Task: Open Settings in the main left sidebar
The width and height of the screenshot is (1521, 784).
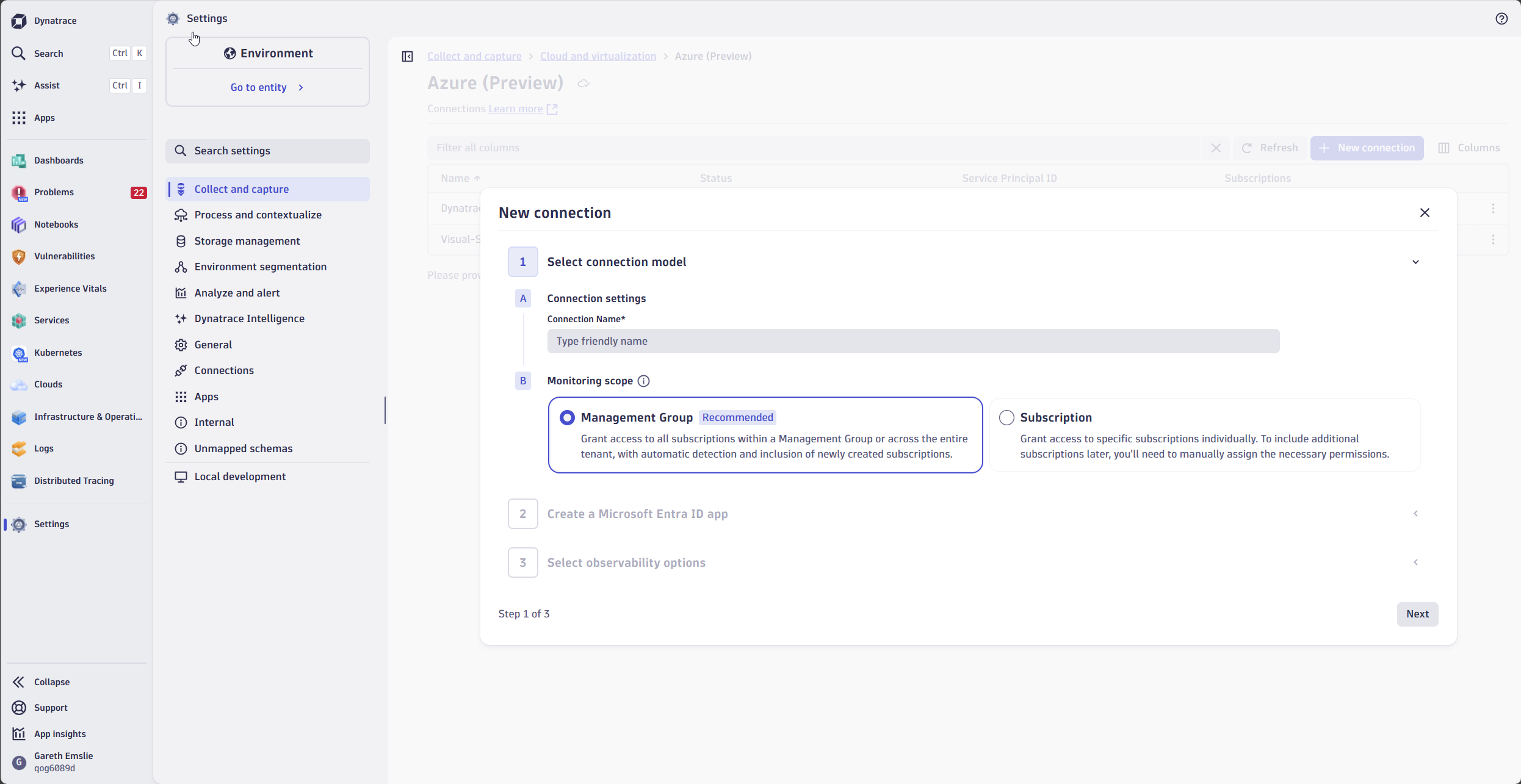Action: pyautogui.click(x=78, y=524)
